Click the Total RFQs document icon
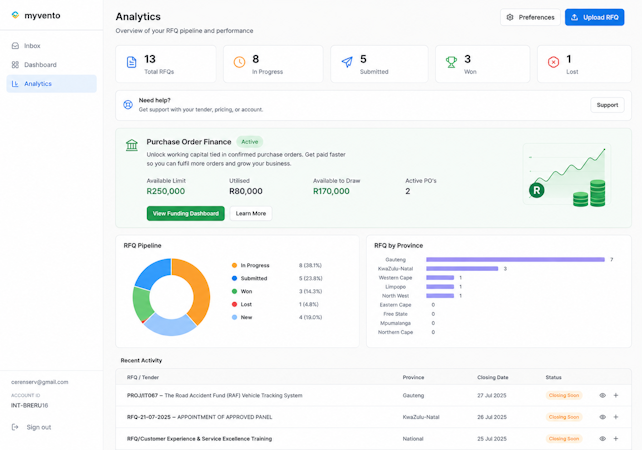The height and width of the screenshot is (450, 642). point(131,62)
